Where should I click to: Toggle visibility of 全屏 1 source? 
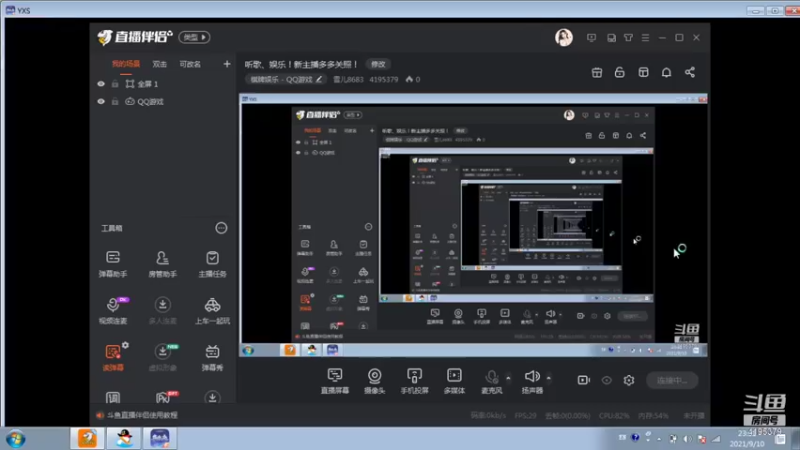[x=101, y=84]
